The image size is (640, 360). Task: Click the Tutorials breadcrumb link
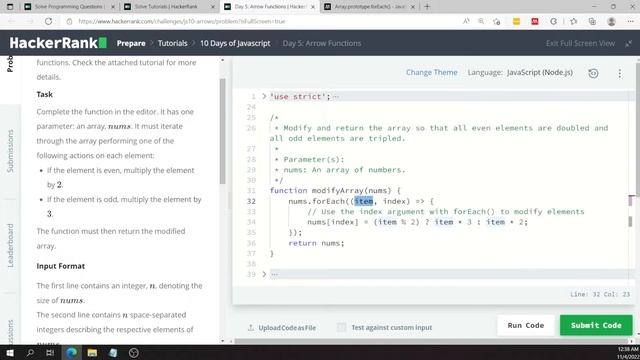coord(173,43)
